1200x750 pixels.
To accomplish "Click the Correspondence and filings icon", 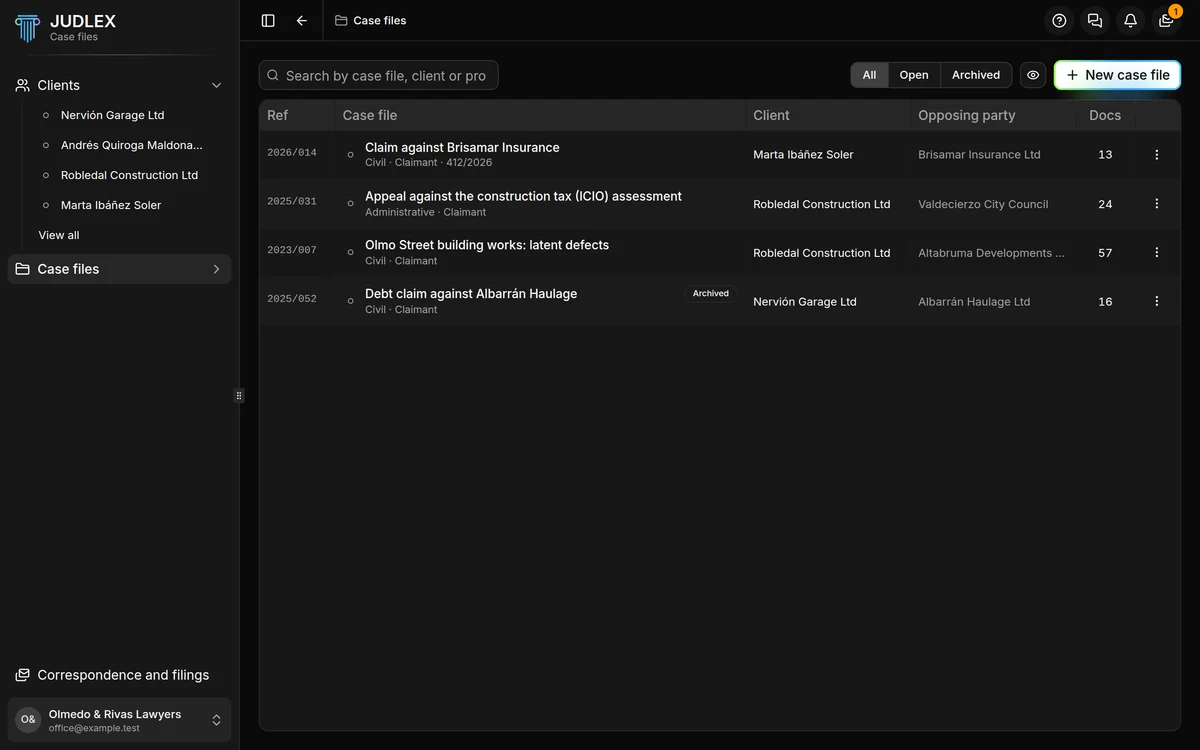I will pyautogui.click(x=22, y=675).
